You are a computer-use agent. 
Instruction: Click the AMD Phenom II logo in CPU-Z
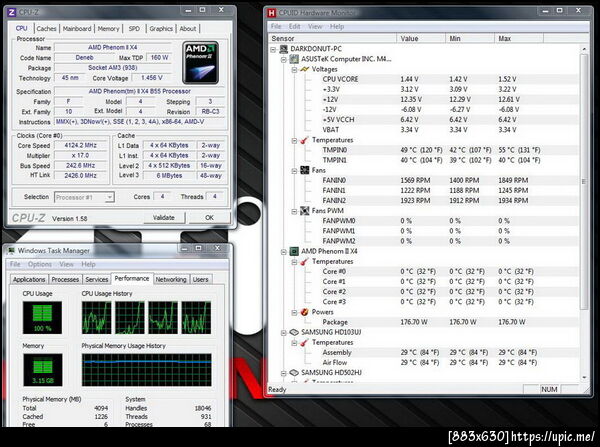pyautogui.click(x=201, y=62)
